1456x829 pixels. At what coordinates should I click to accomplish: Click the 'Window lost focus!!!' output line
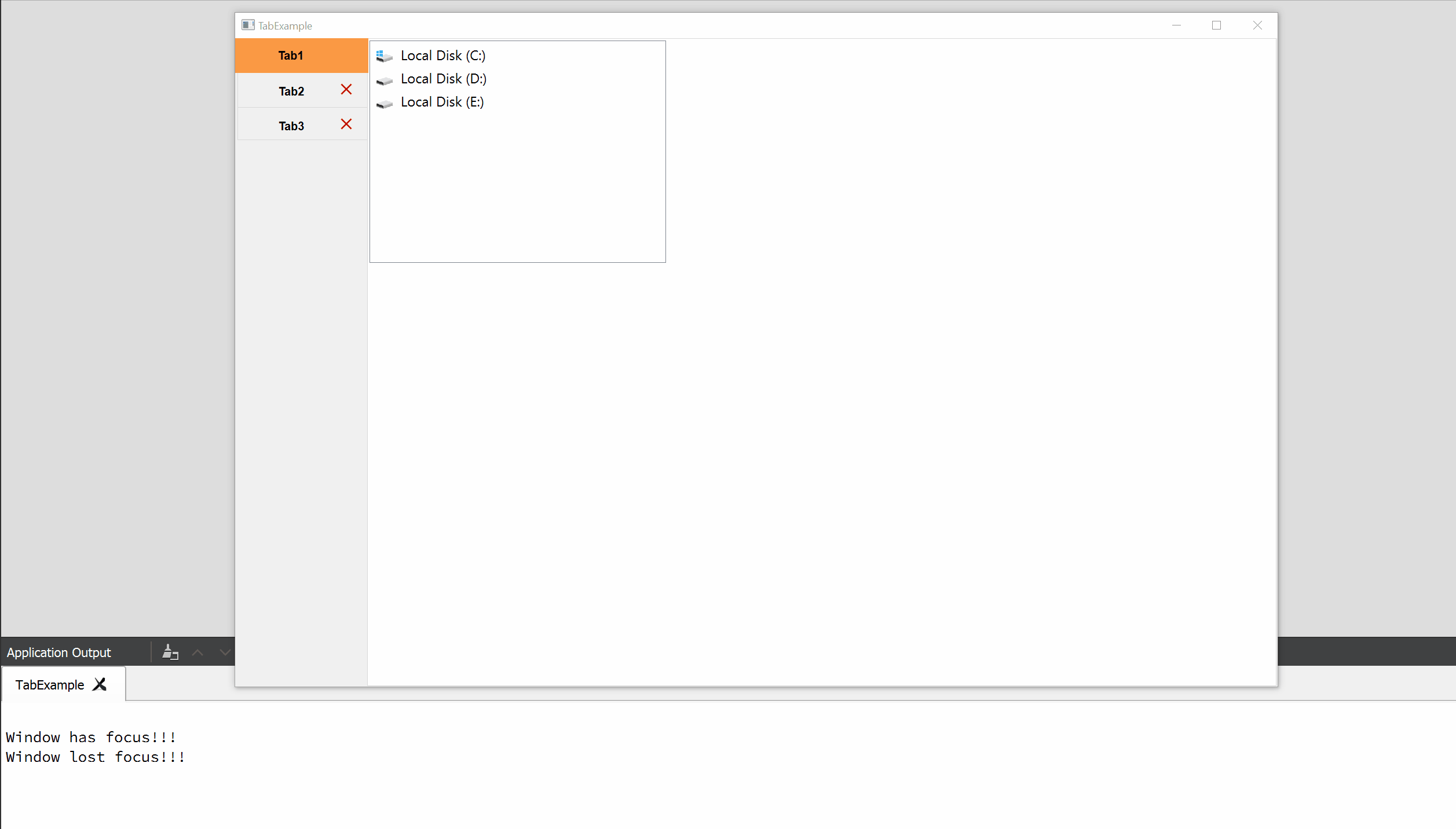pyautogui.click(x=95, y=757)
